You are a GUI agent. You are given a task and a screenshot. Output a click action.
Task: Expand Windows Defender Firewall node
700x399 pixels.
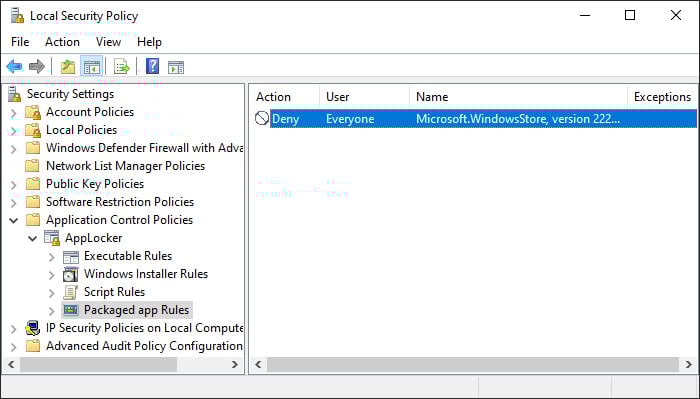pyautogui.click(x=13, y=149)
